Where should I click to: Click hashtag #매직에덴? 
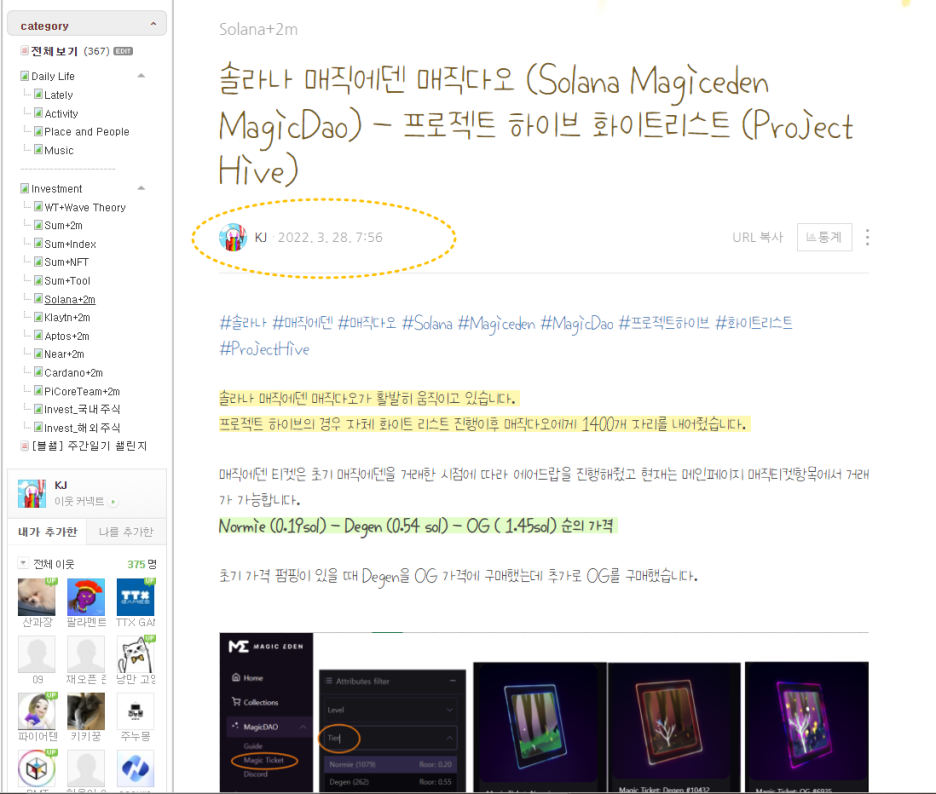(302, 324)
